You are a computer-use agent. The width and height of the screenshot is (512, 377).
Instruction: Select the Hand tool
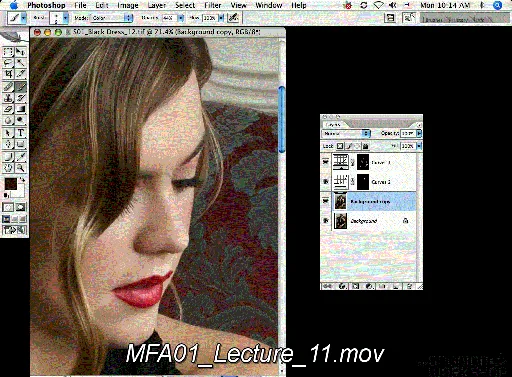coord(8,168)
